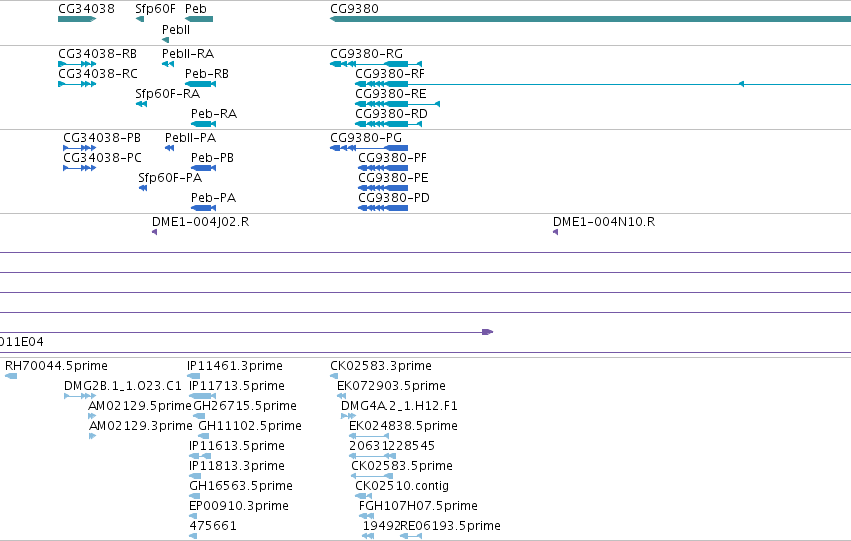Image resolution: width=851 pixels, height=541 pixels.
Task: Click the CK02583.3prime EST label
Action: point(380,366)
